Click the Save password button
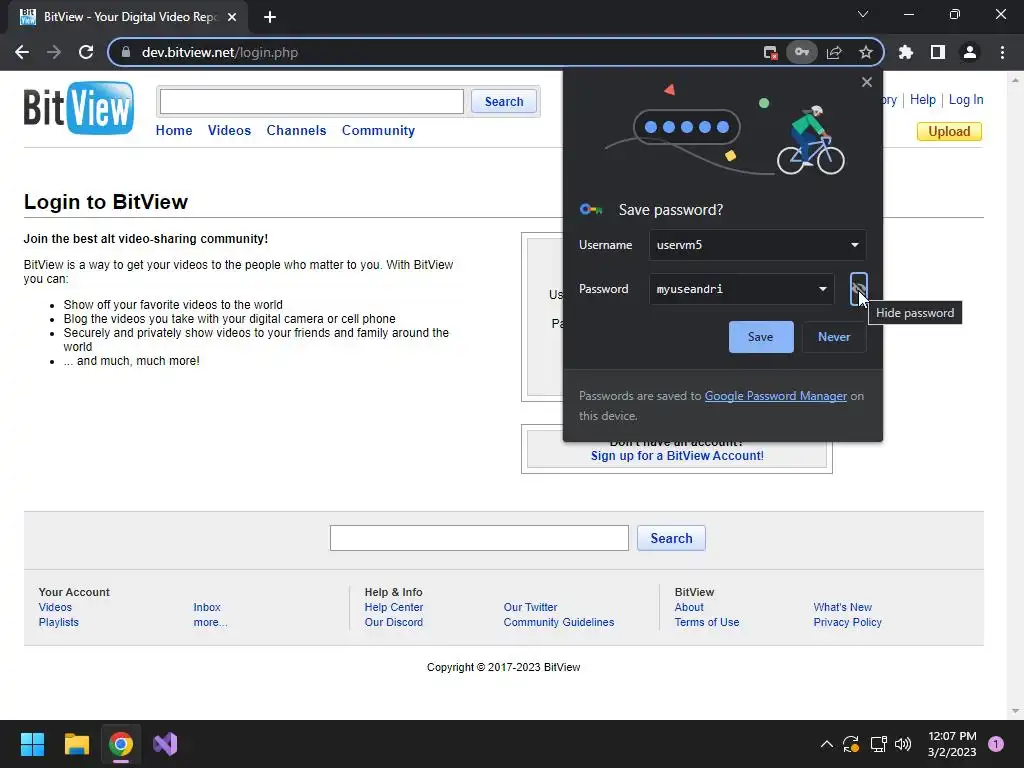Viewport: 1024px width, 768px height. point(761,337)
